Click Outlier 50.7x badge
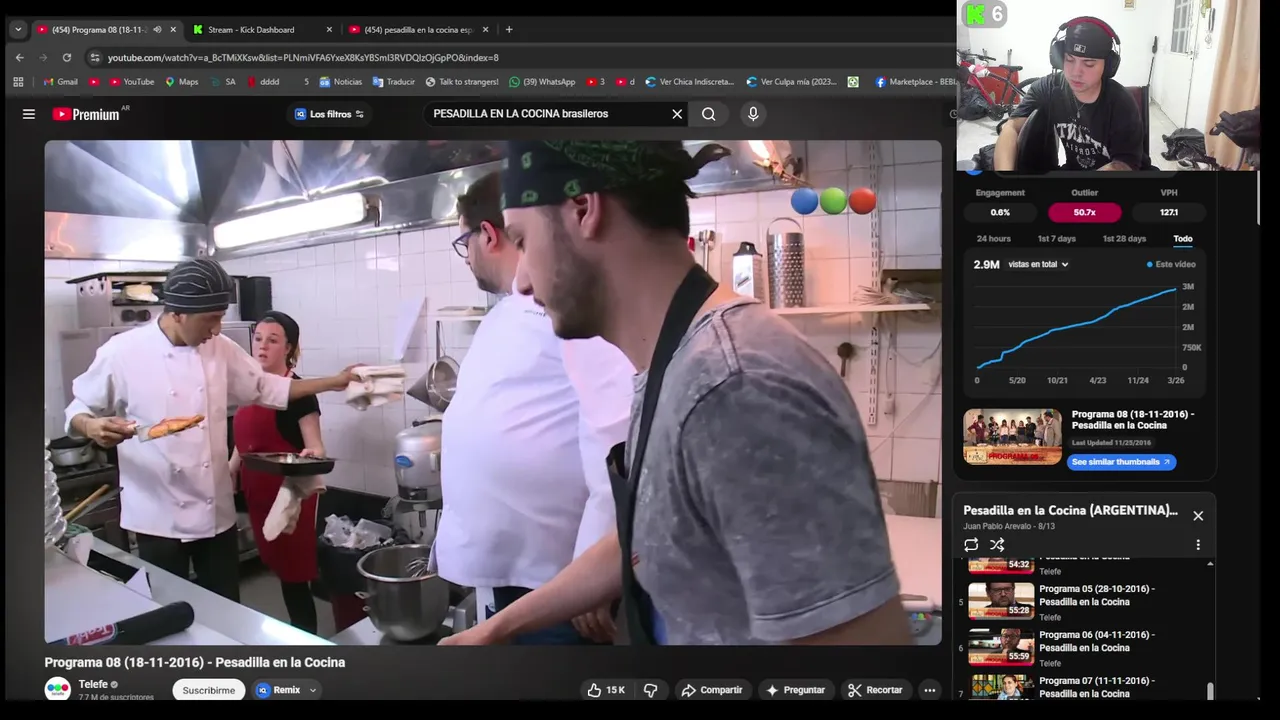Screen dimensions: 1280x720 1085,212
